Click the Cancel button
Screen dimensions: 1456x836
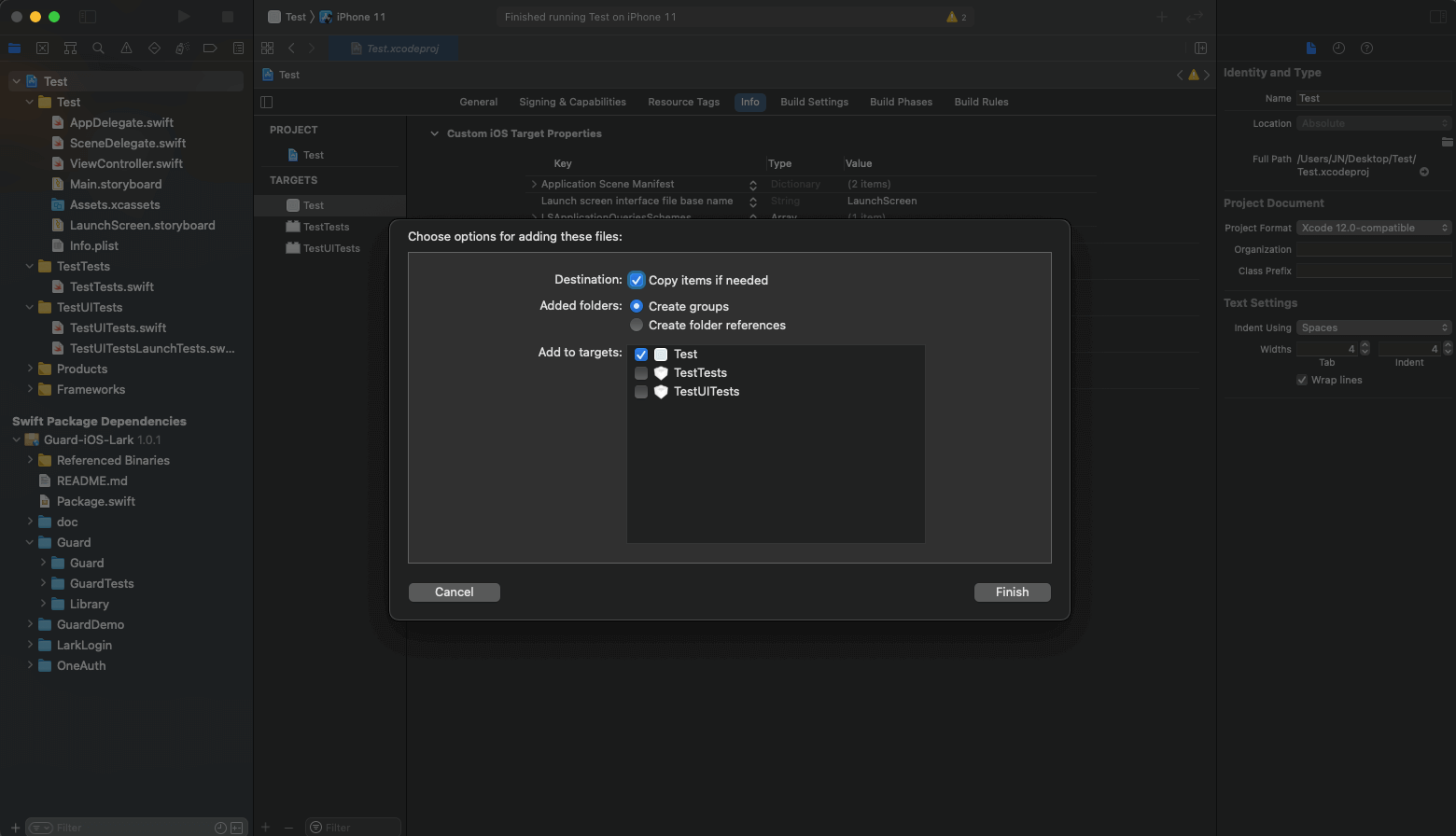pyautogui.click(x=454, y=592)
